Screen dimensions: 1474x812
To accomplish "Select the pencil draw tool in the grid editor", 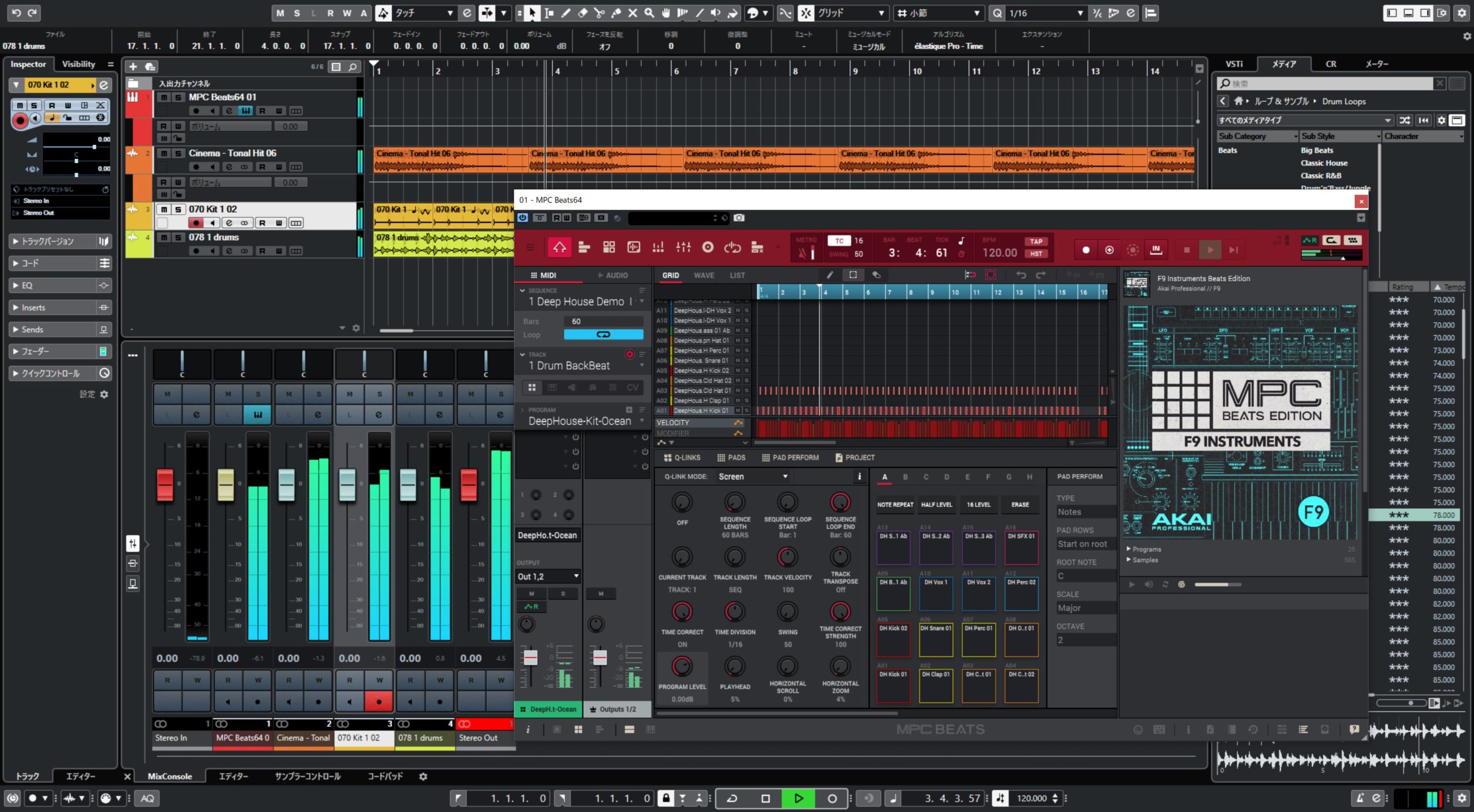I will [x=830, y=275].
